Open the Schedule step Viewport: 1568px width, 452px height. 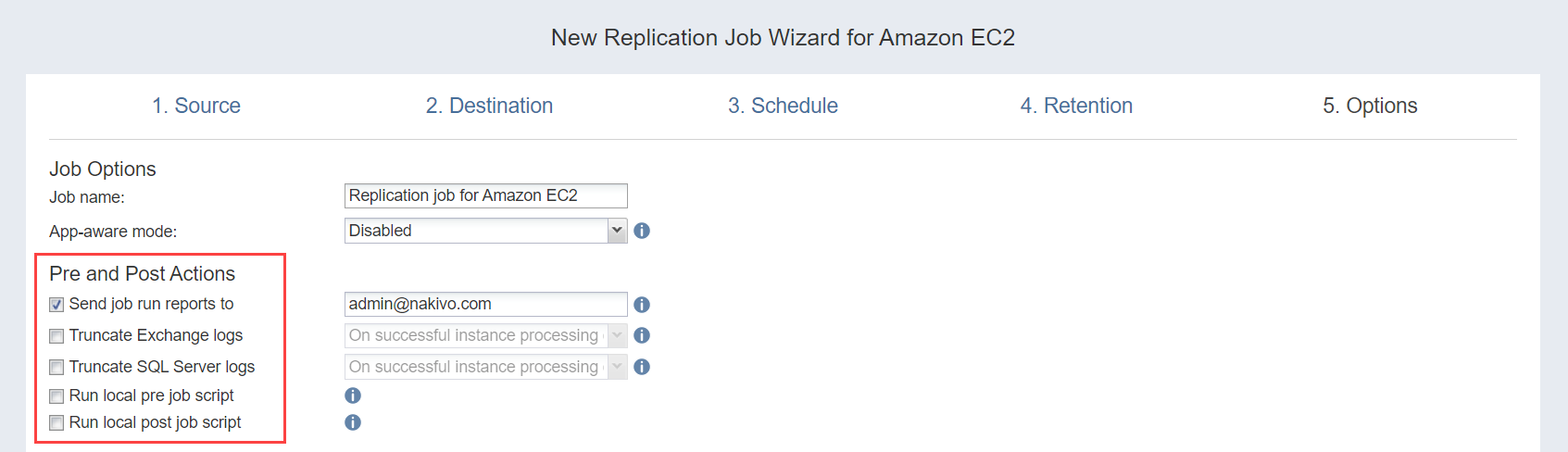(783, 106)
